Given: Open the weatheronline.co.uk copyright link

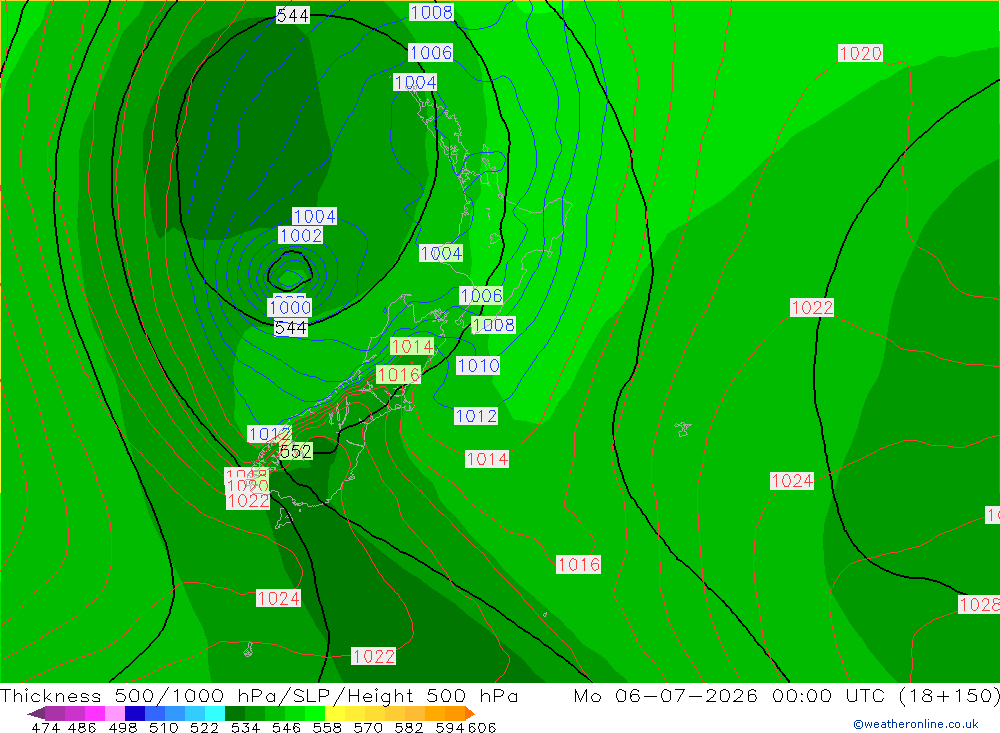Looking at the screenshot, I should pos(916,724).
